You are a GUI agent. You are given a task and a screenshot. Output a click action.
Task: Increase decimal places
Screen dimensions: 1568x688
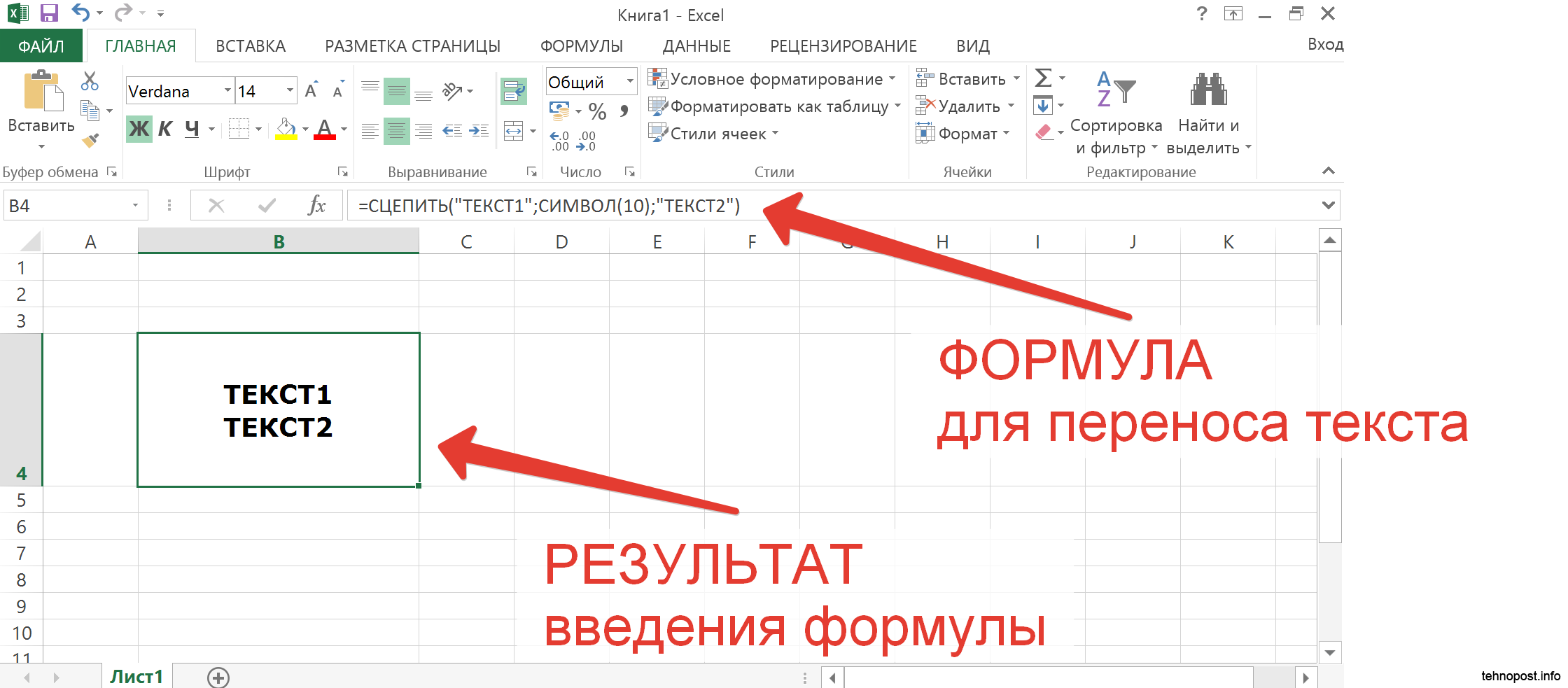[x=559, y=141]
